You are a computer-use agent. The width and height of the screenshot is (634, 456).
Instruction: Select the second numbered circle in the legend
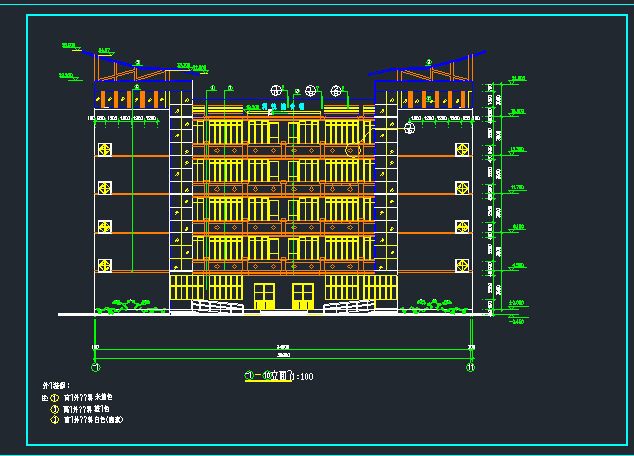[55, 409]
